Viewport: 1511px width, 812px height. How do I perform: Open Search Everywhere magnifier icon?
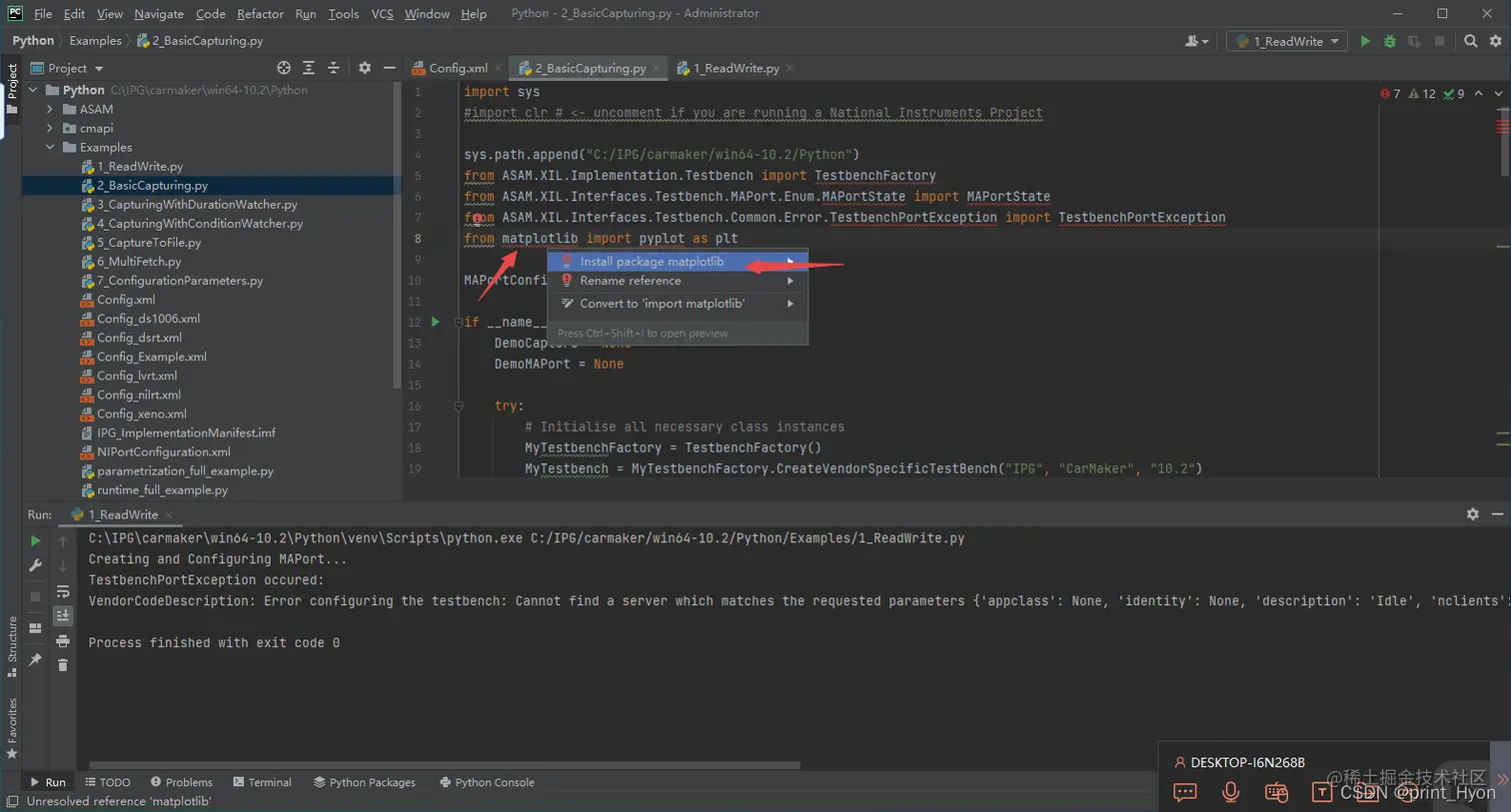click(x=1471, y=41)
